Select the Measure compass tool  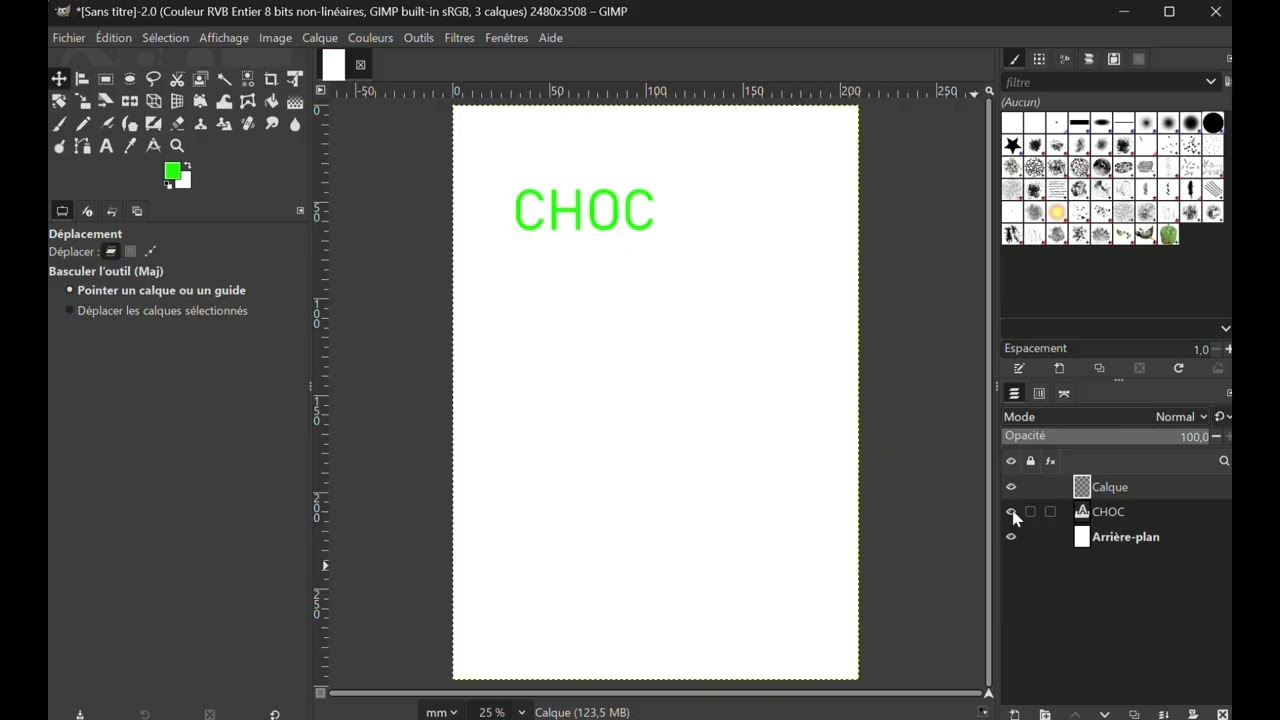click(153, 146)
